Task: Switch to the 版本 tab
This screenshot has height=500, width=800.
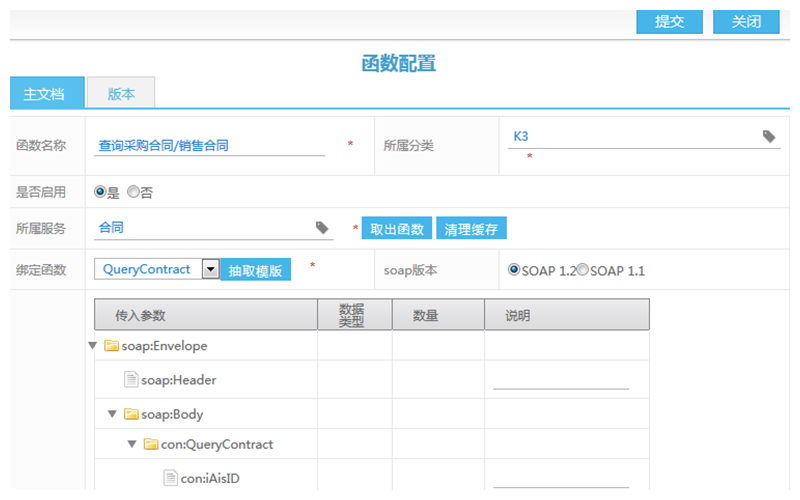Action: (x=121, y=94)
